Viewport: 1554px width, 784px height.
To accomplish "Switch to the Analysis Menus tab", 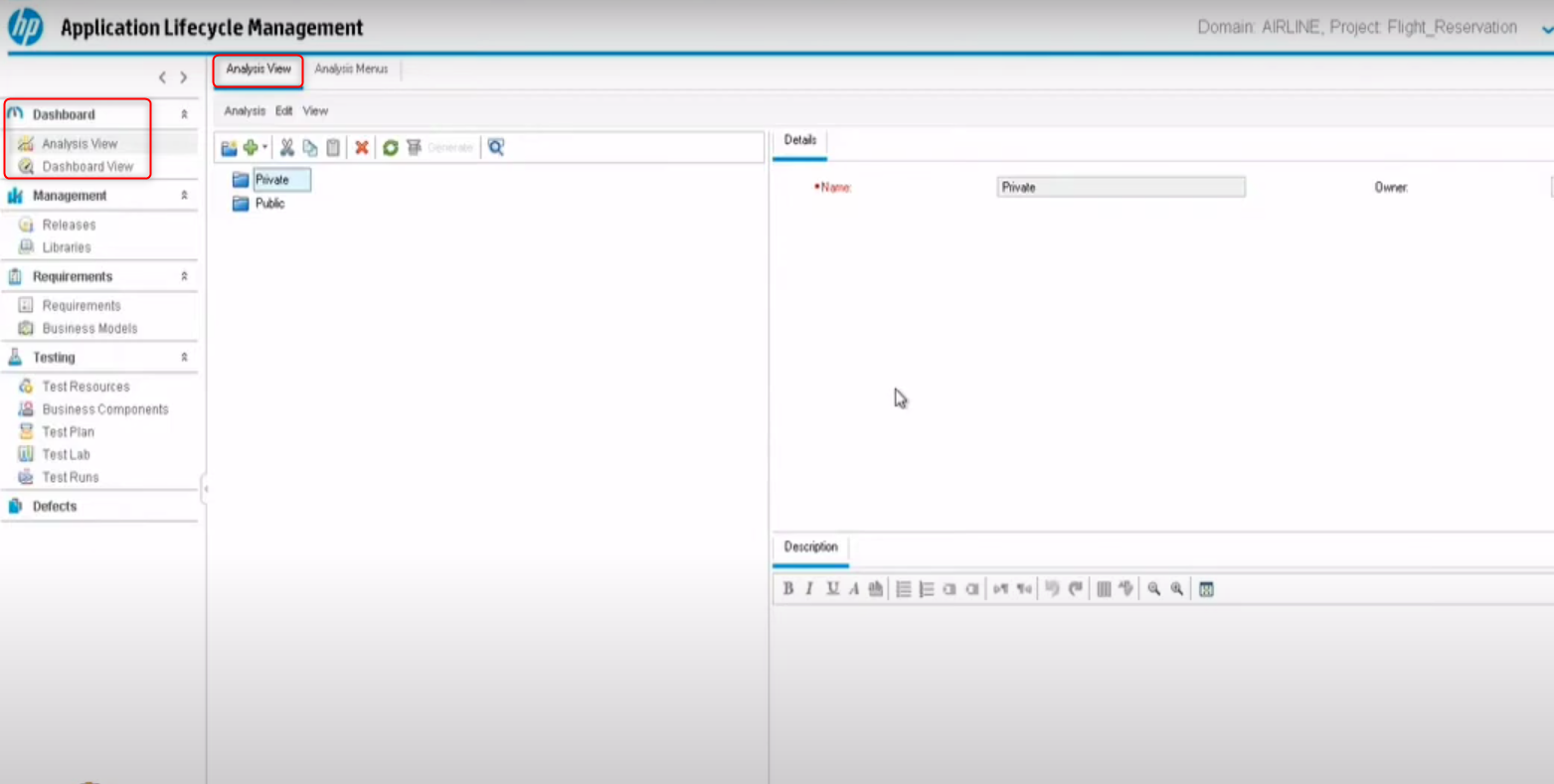I will click(x=351, y=70).
